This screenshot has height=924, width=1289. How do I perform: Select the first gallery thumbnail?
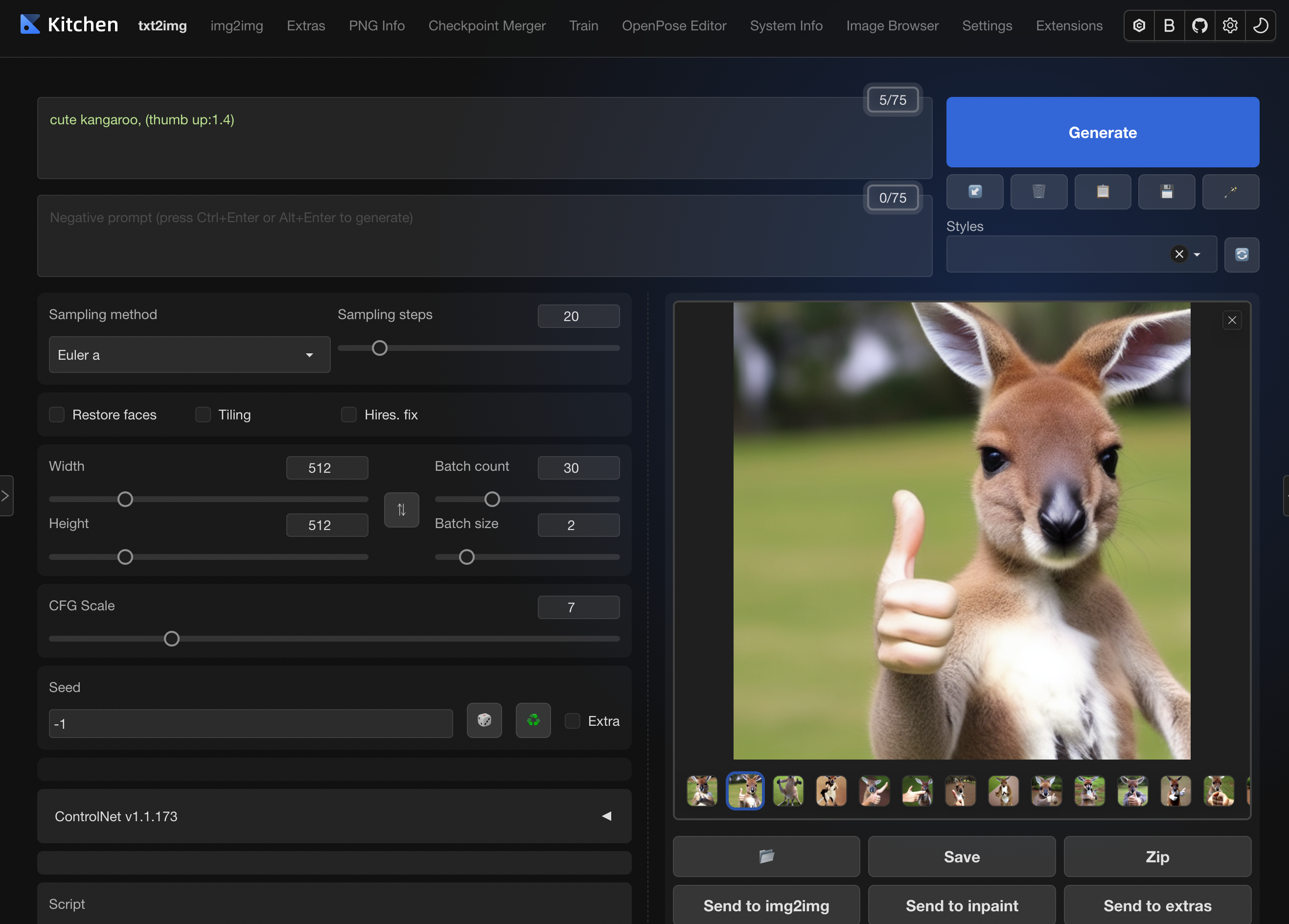coord(702,790)
